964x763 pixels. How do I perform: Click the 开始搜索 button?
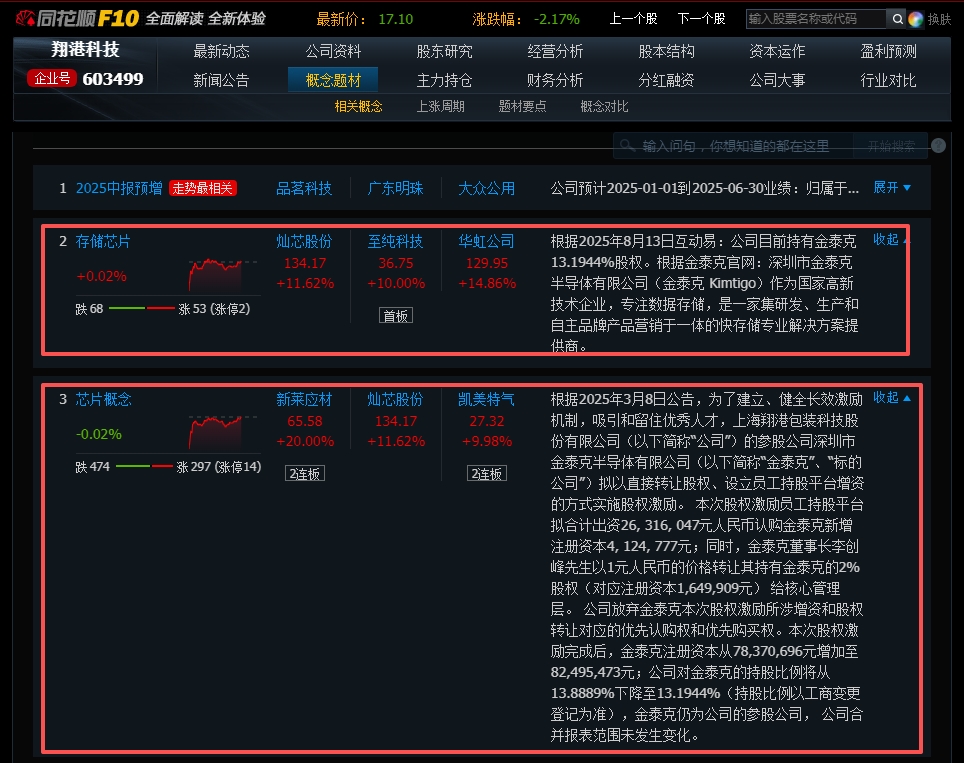coord(891,146)
